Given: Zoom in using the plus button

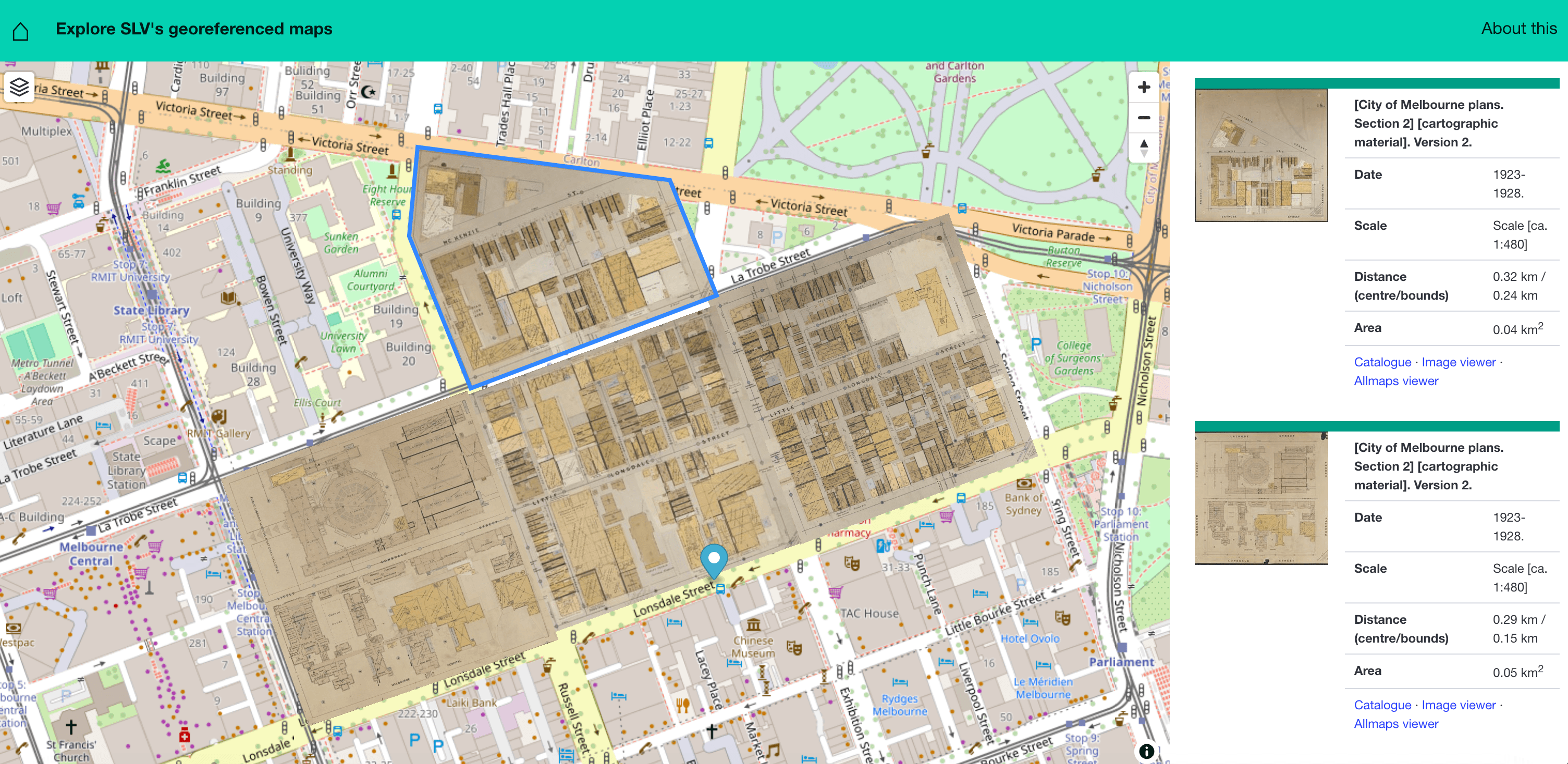Looking at the screenshot, I should coord(1144,87).
